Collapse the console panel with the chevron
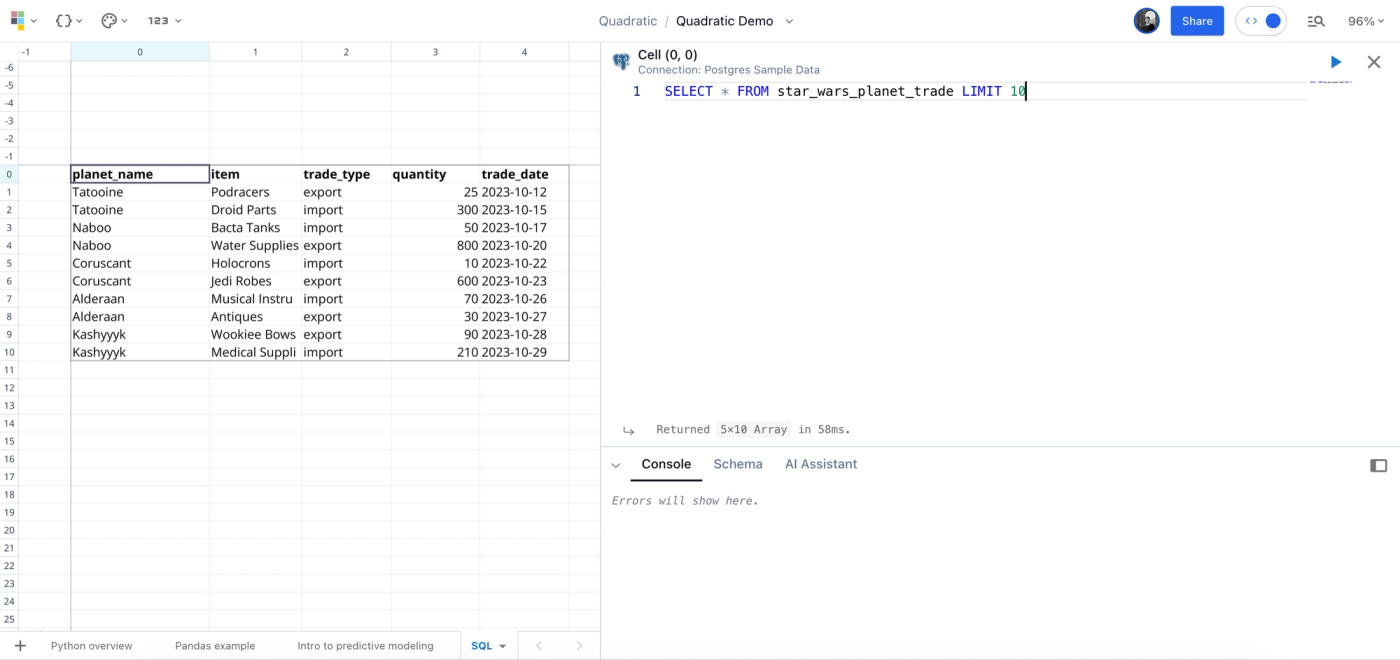The height and width of the screenshot is (660, 1400). [616, 465]
